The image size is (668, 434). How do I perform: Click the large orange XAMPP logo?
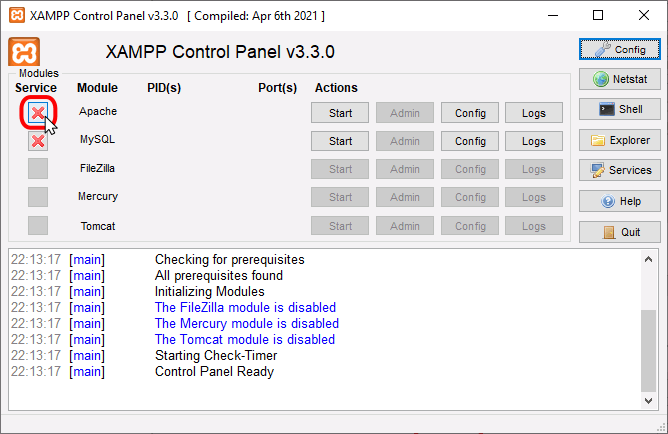point(24,52)
